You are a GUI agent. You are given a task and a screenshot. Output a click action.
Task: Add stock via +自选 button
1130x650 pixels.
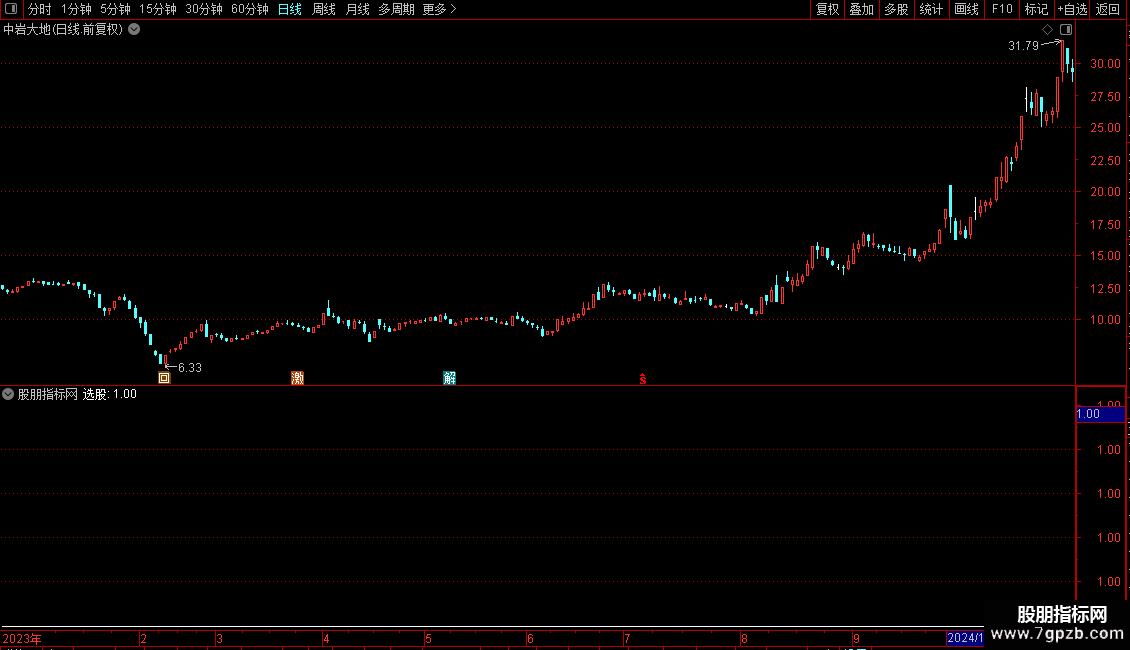tap(1072, 9)
